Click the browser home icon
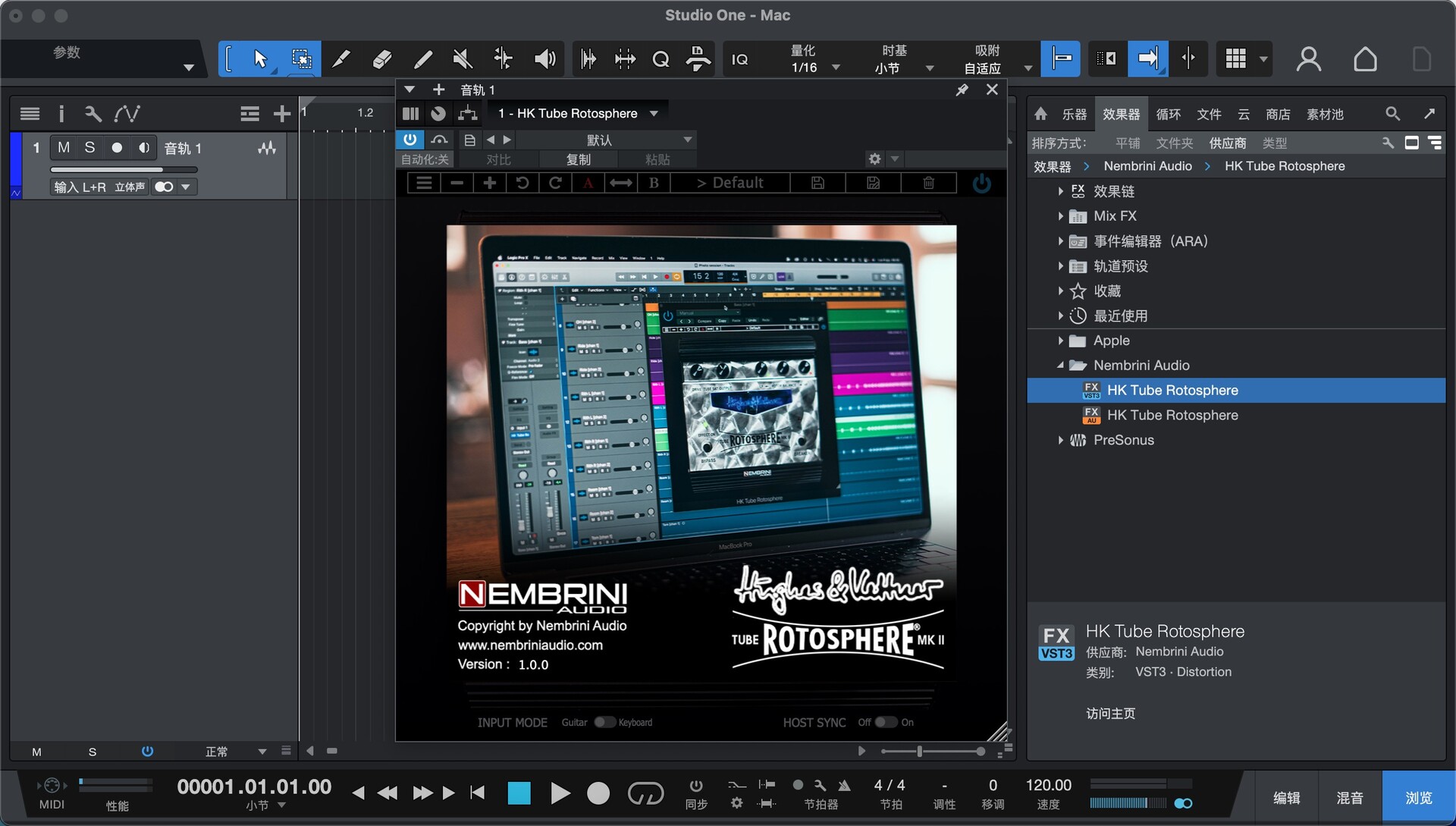 point(1040,114)
